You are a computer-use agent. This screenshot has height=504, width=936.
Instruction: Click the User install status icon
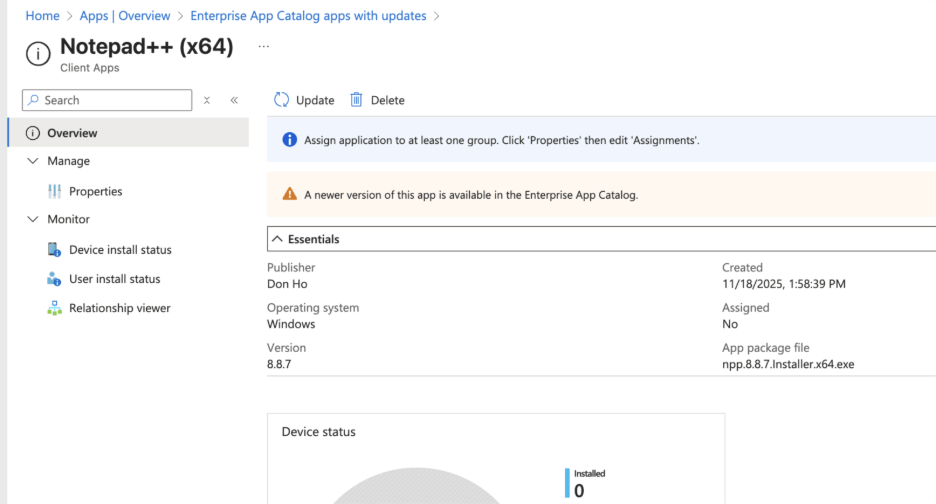pos(54,279)
